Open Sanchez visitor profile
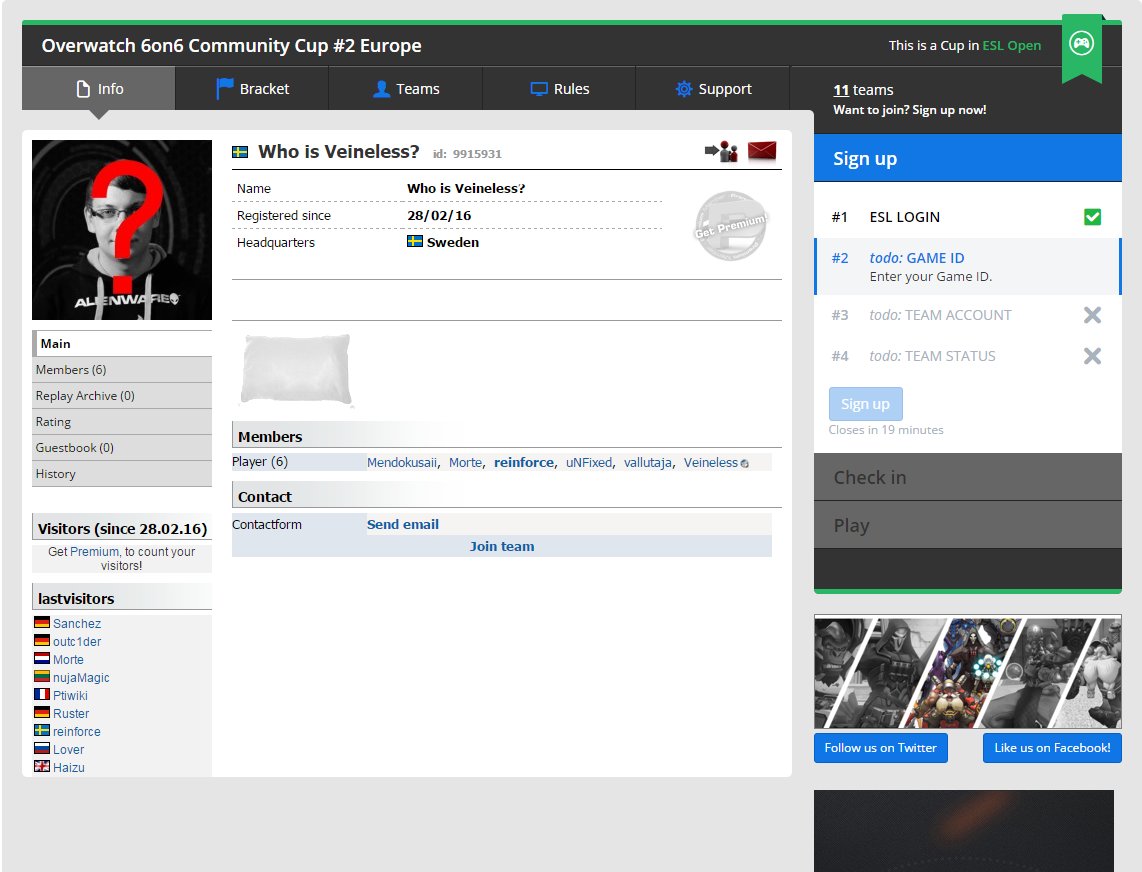The width and height of the screenshot is (1142, 872). pyautogui.click(x=76, y=624)
